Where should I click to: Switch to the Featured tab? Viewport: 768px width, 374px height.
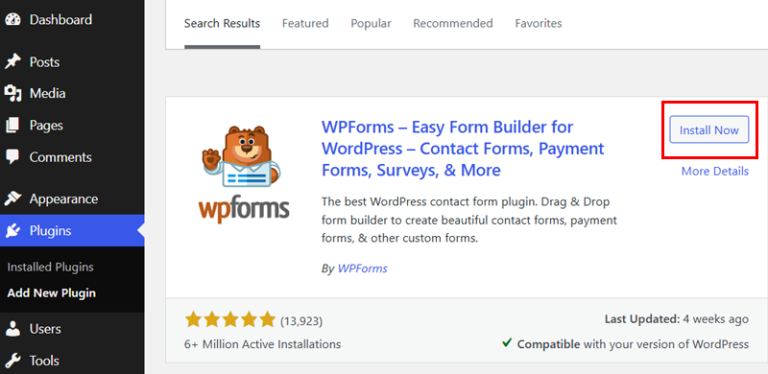[x=305, y=23]
